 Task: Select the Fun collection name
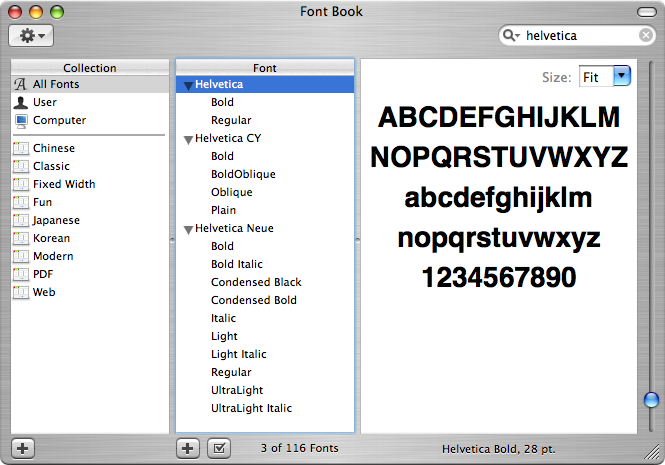(x=42, y=202)
